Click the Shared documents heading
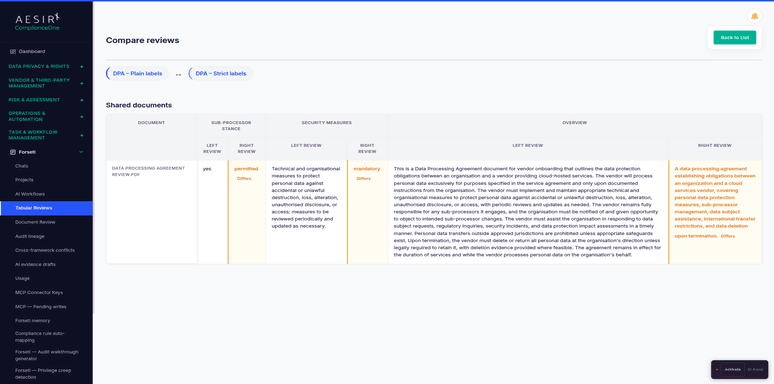This screenshot has width=774, height=384. (x=139, y=105)
